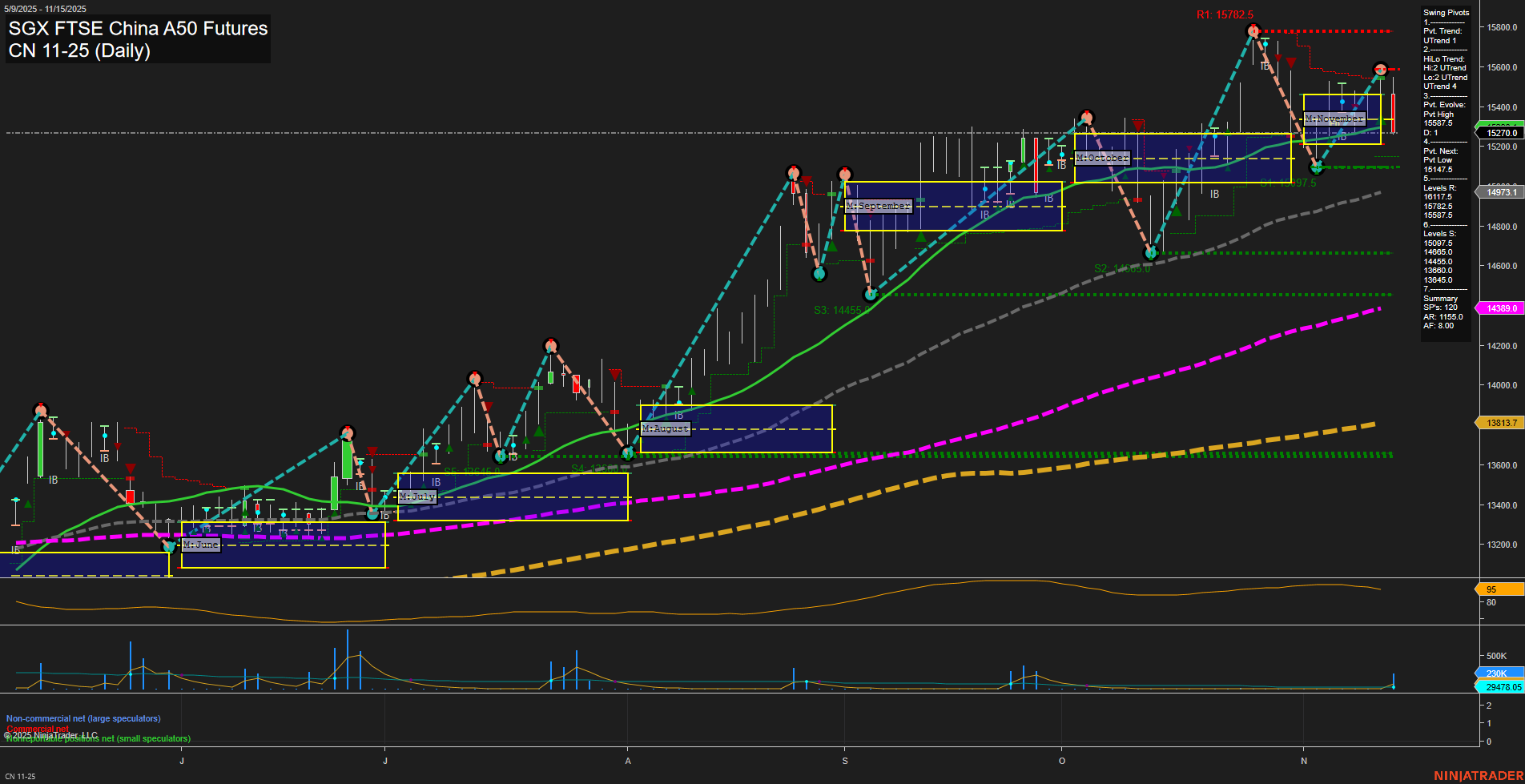Click the SGX FTSE China A50 Futures chart title
Viewport: 1525px width, 784px height.
(136, 29)
